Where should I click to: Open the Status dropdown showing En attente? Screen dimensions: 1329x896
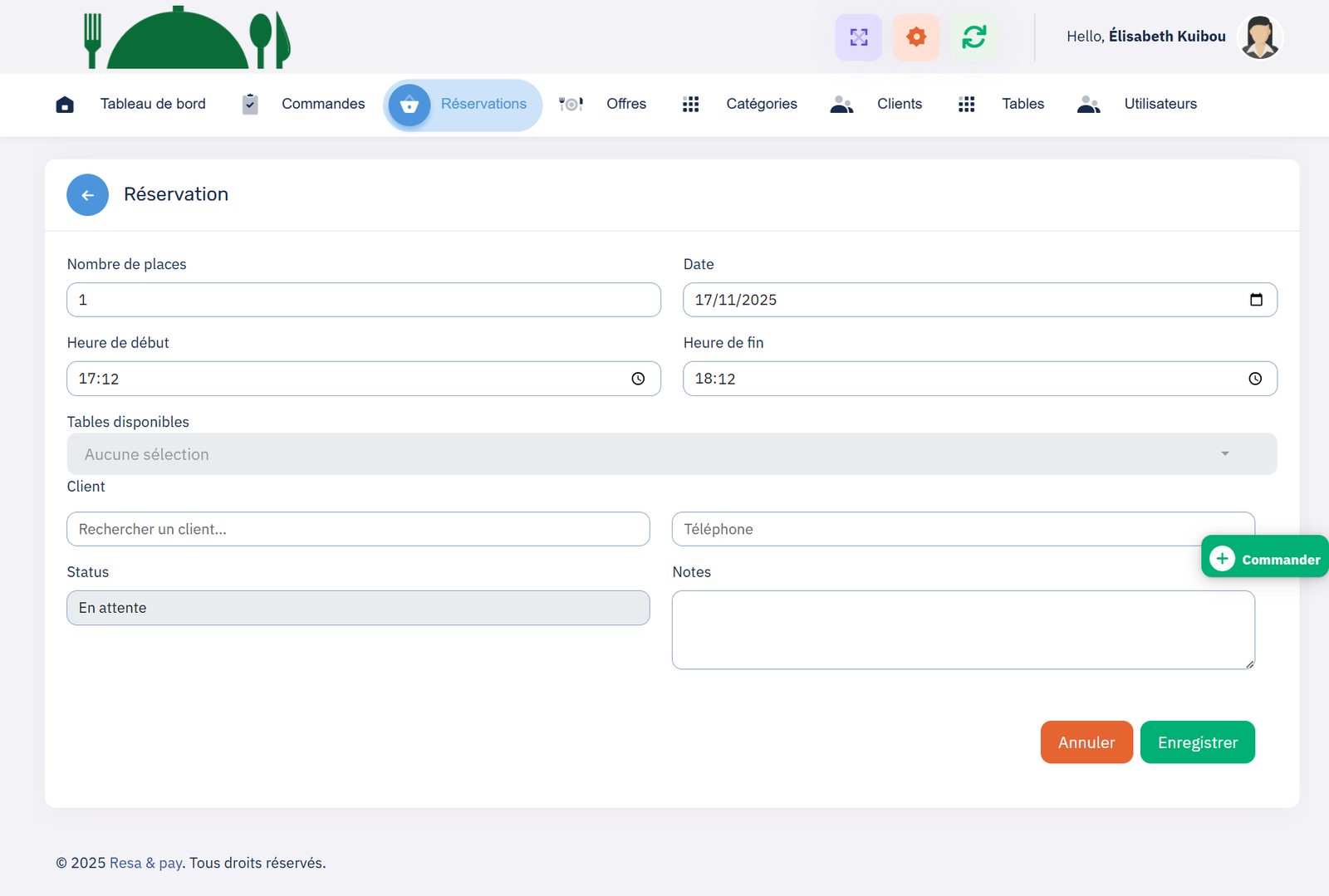point(358,608)
